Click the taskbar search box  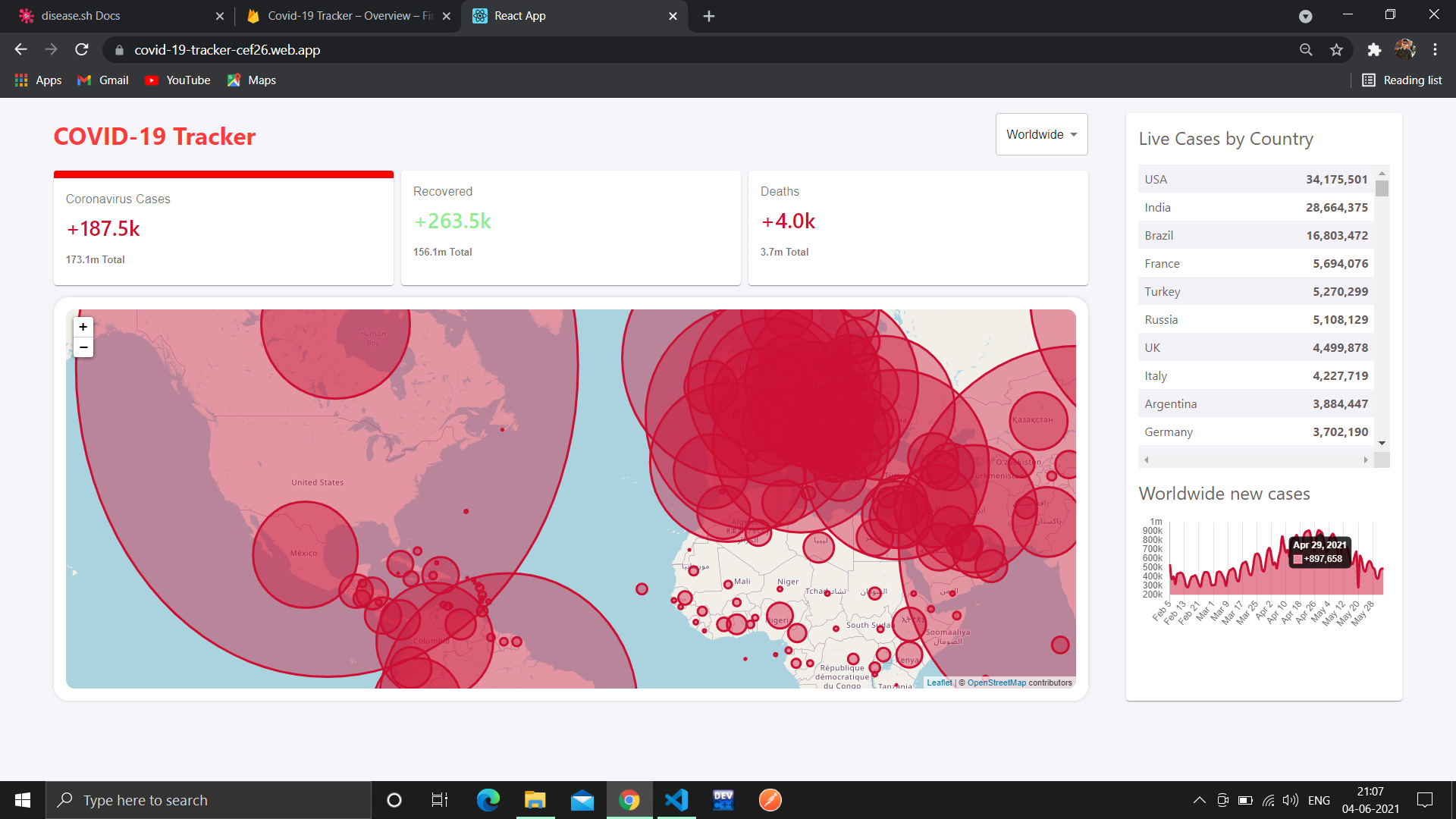click(x=209, y=800)
